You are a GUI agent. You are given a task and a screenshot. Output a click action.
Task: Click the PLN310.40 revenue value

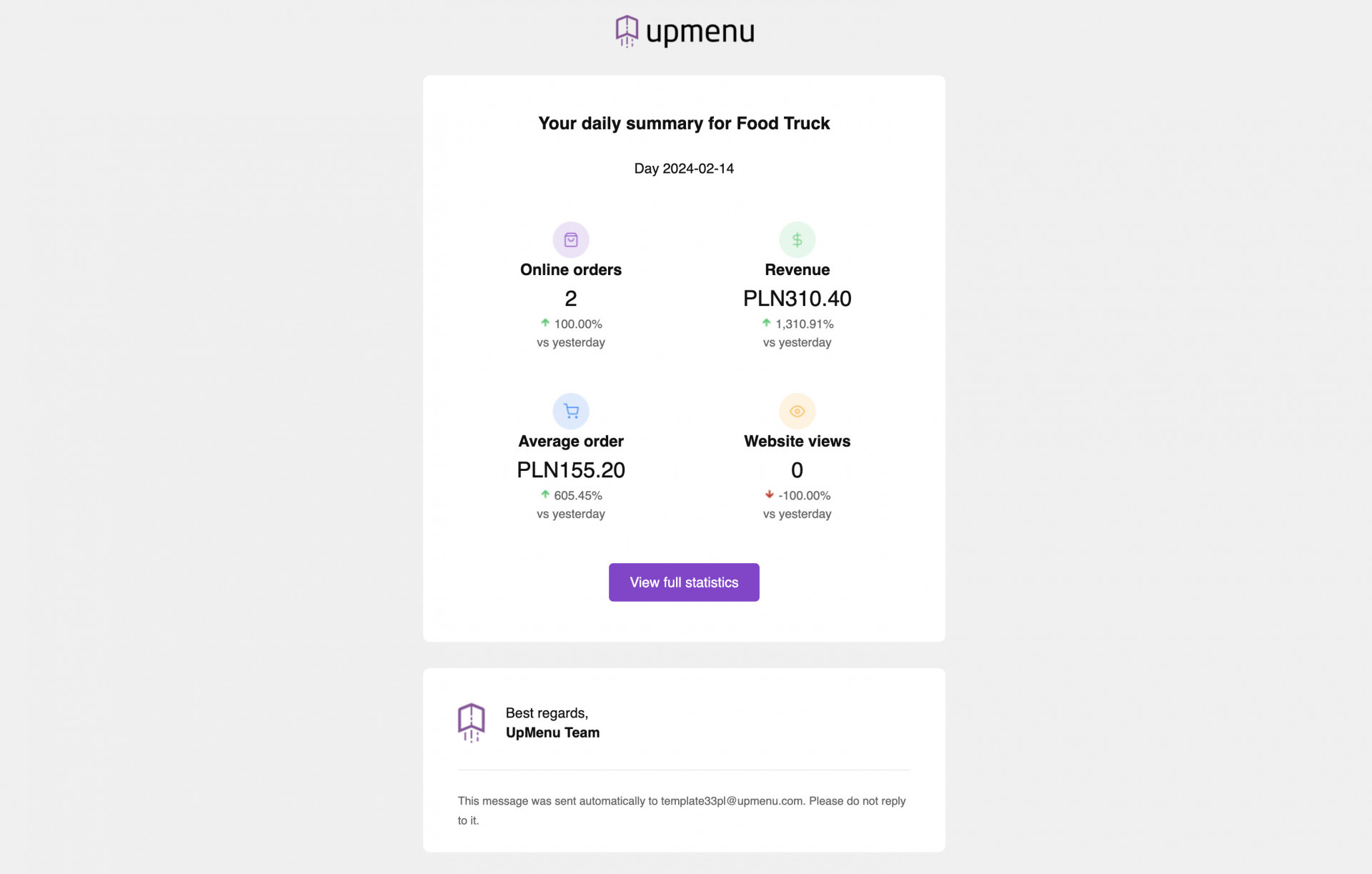(797, 299)
